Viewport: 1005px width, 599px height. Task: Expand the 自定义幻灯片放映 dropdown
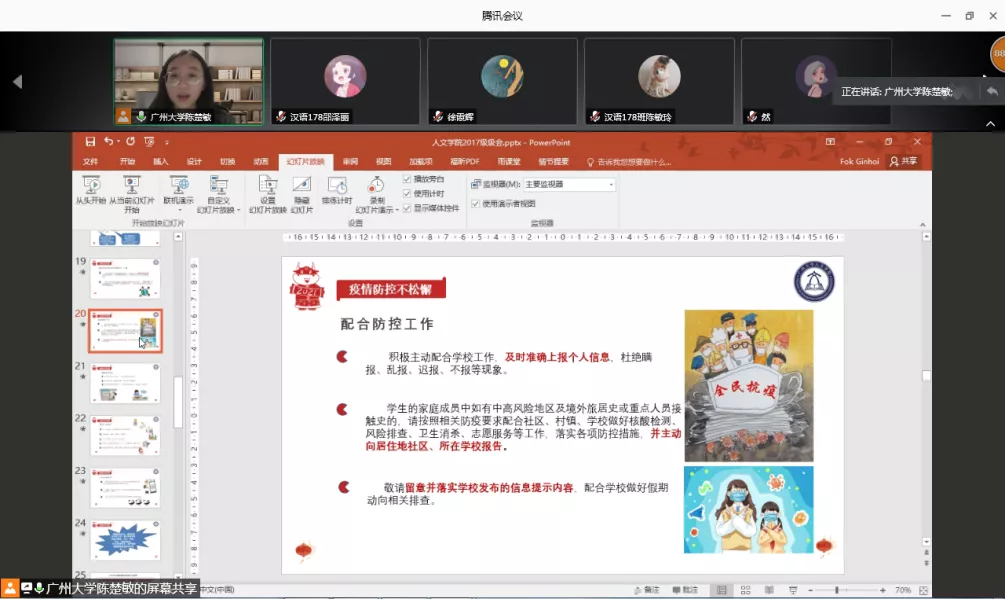click(x=218, y=210)
